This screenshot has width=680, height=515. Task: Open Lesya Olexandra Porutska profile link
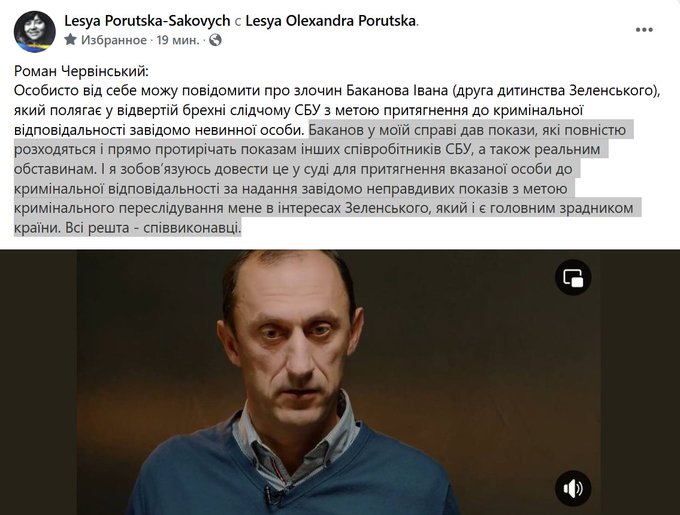point(330,20)
